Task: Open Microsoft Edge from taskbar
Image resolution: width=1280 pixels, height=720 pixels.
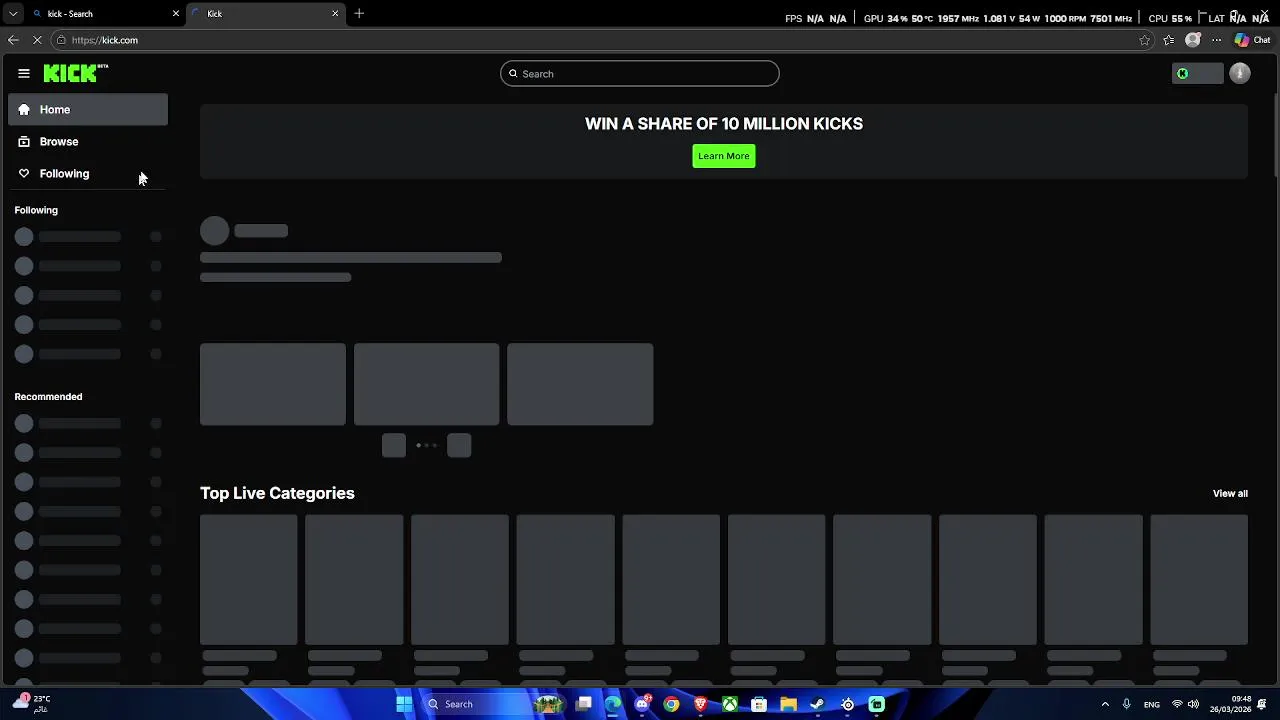Action: coord(613,704)
